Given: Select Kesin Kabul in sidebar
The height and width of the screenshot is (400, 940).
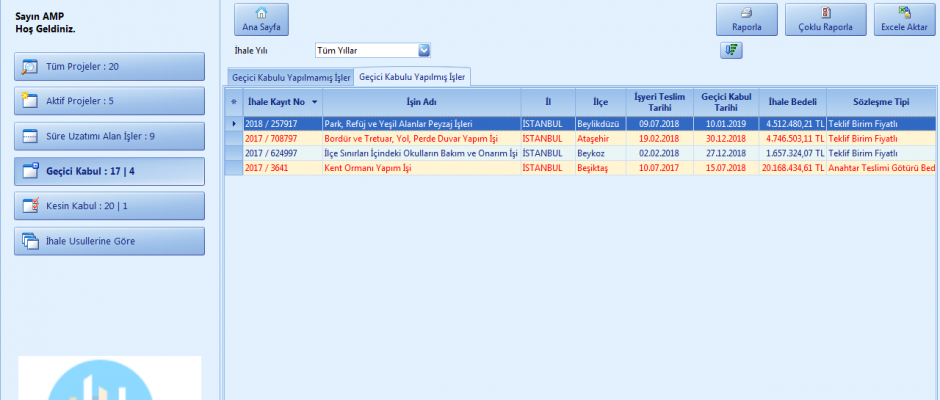Looking at the screenshot, I should [x=110, y=206].
